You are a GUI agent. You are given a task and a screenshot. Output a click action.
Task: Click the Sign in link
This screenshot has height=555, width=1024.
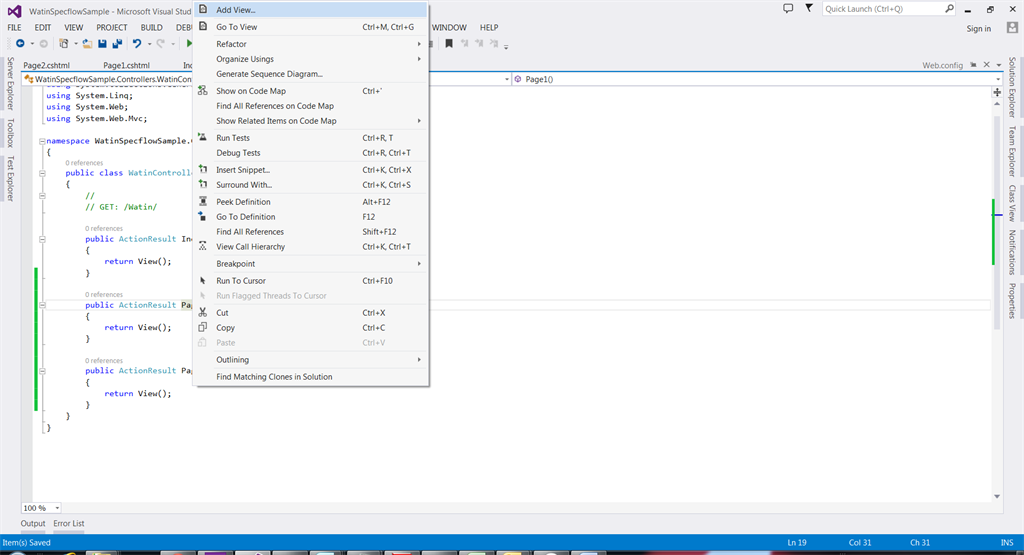click(979, 28)
